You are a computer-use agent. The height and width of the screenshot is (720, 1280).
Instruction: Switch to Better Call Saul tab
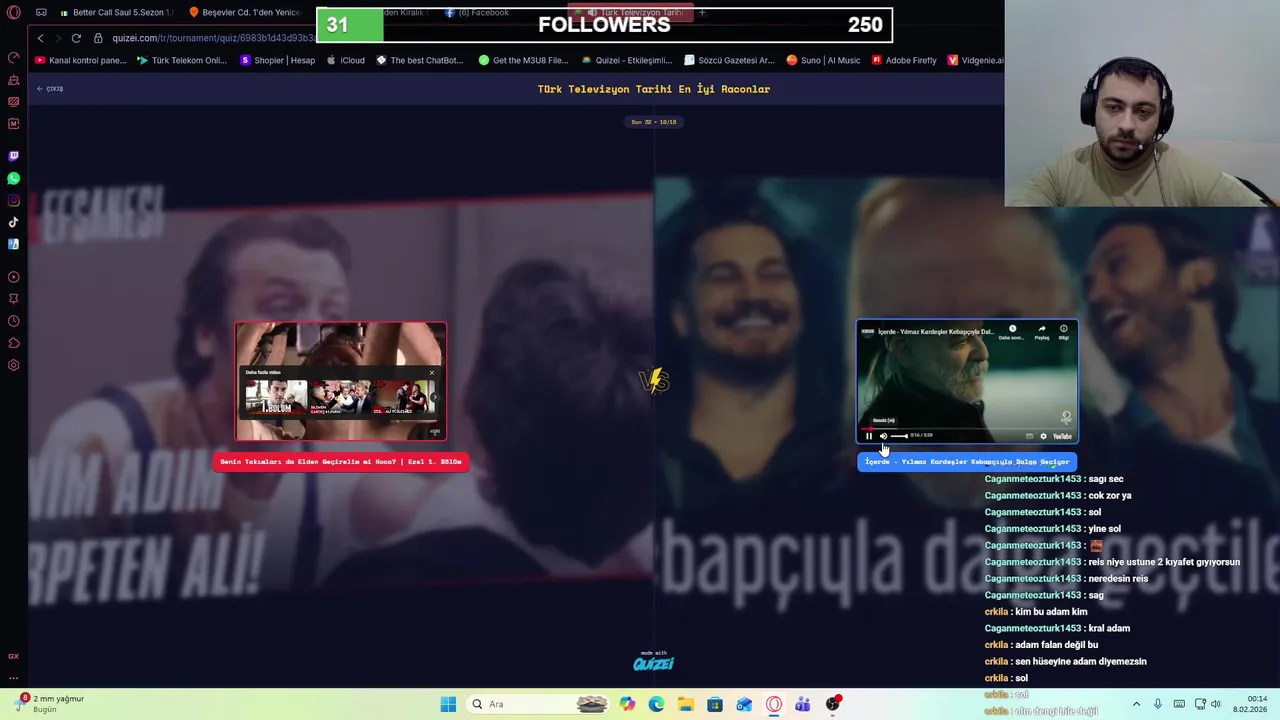tap(118, 13)
